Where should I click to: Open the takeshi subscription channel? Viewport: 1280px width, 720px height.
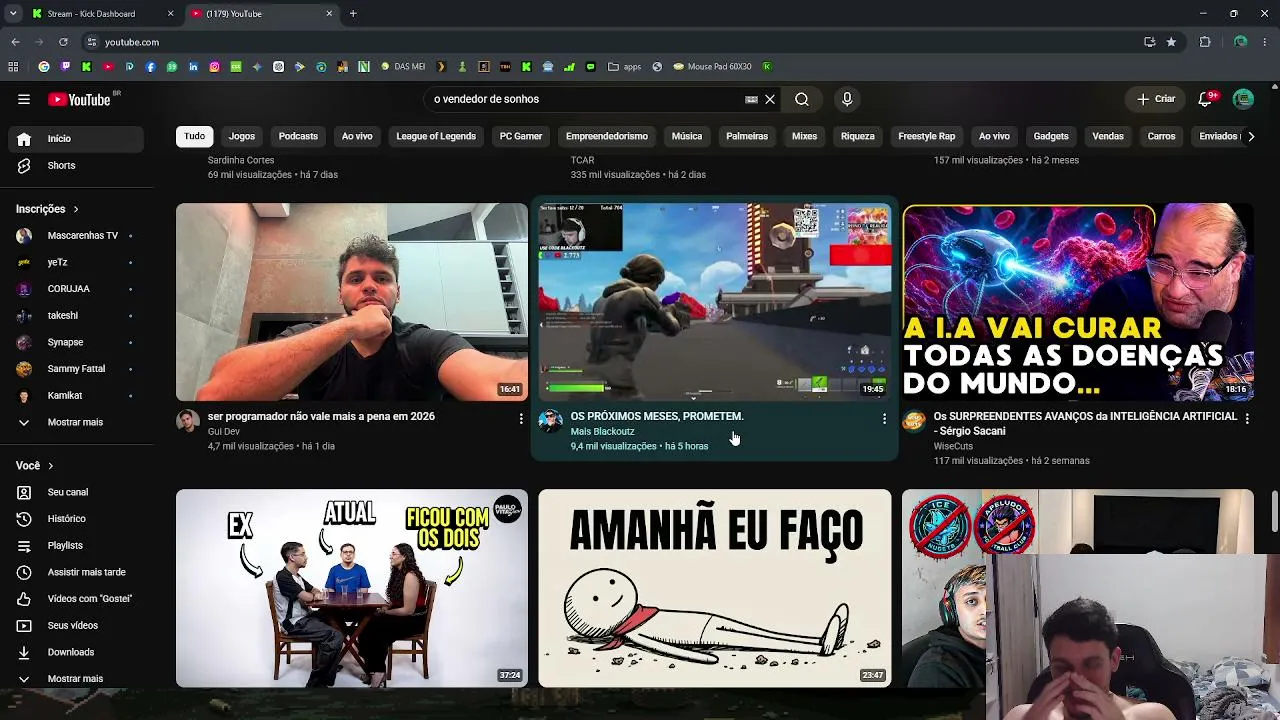(76, 316)
